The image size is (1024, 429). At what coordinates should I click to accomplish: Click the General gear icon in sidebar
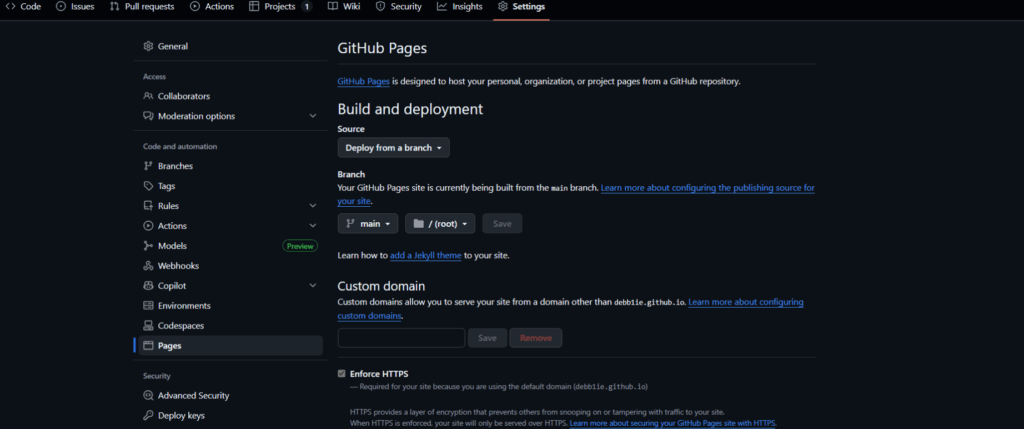(148, 46)
